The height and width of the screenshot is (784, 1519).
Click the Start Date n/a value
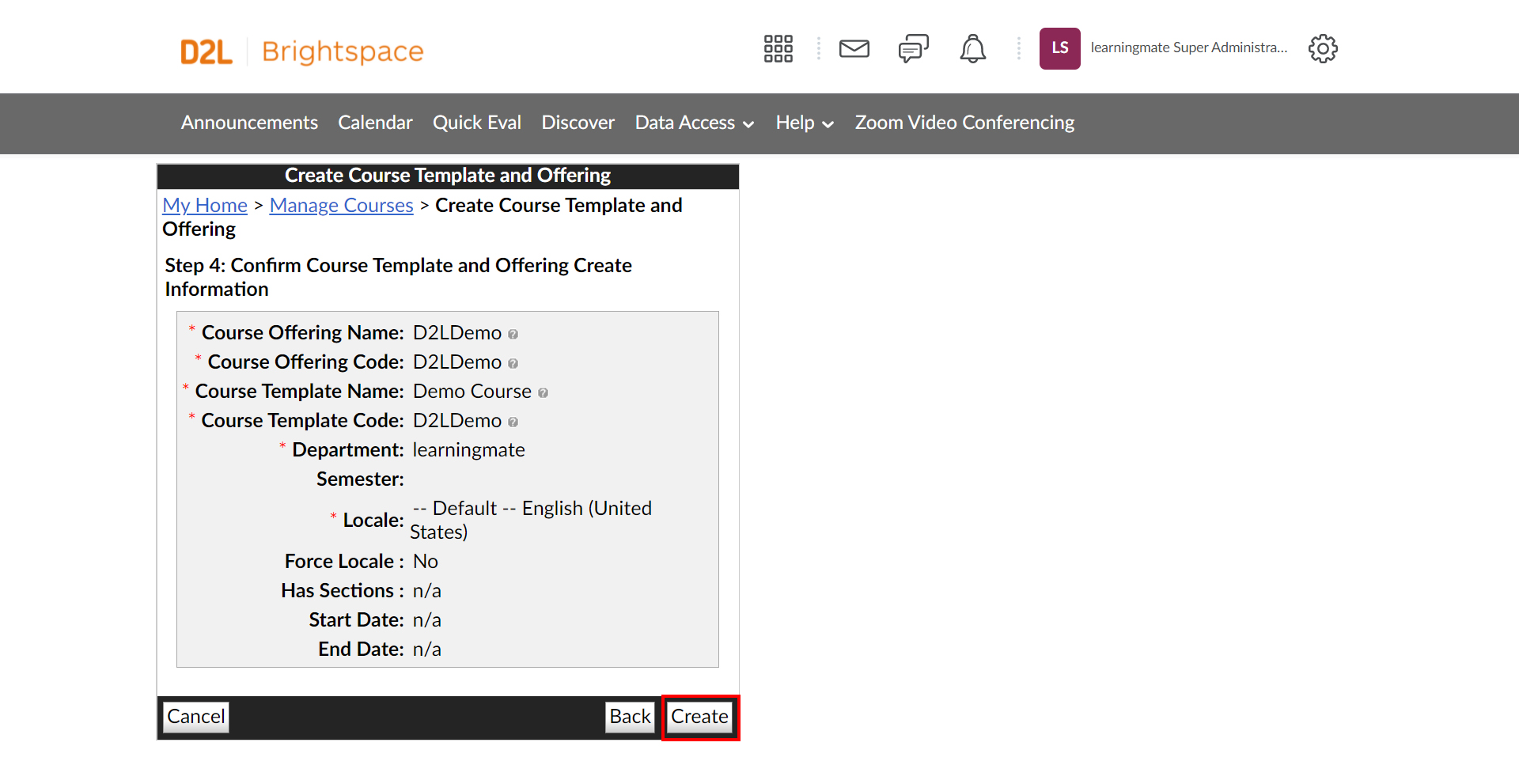(x=427, y=620)
